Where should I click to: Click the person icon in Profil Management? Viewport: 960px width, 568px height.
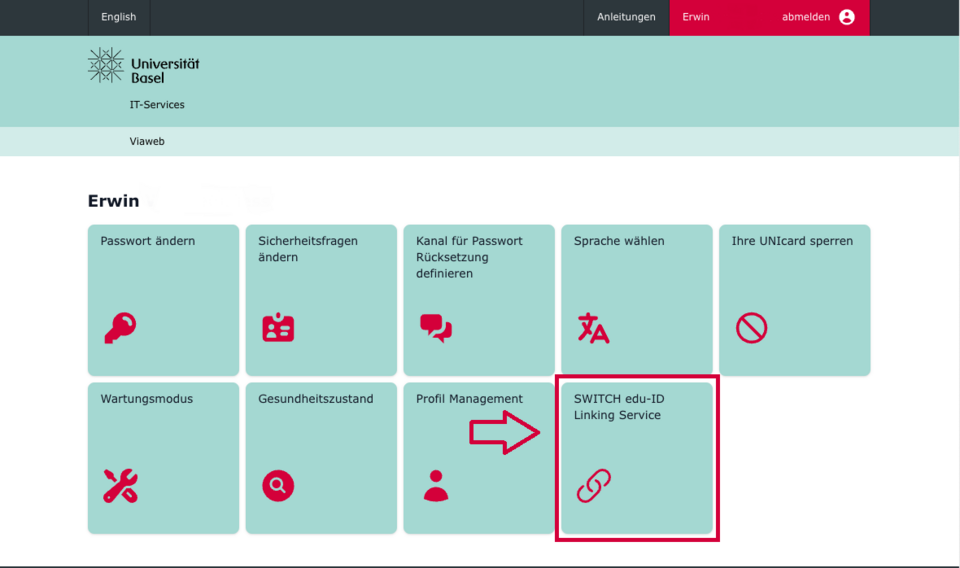point(436,485)
